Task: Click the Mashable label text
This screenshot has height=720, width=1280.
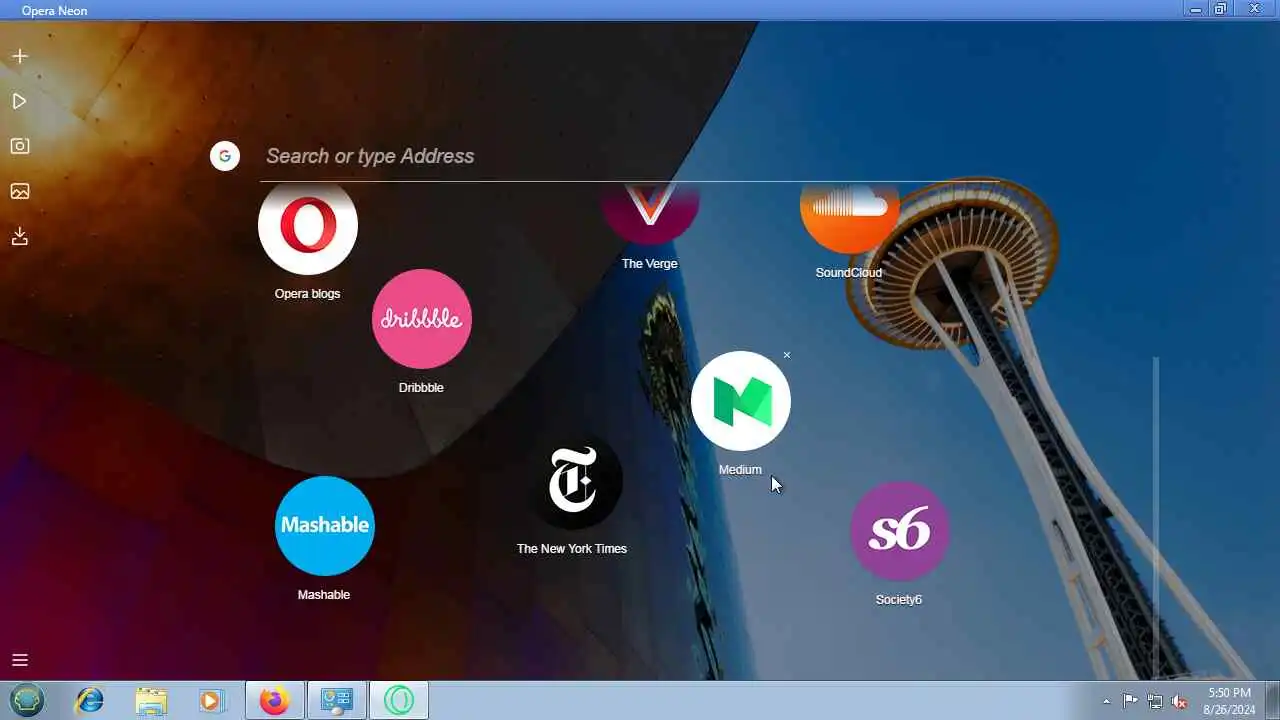Action: pos(324,595)
